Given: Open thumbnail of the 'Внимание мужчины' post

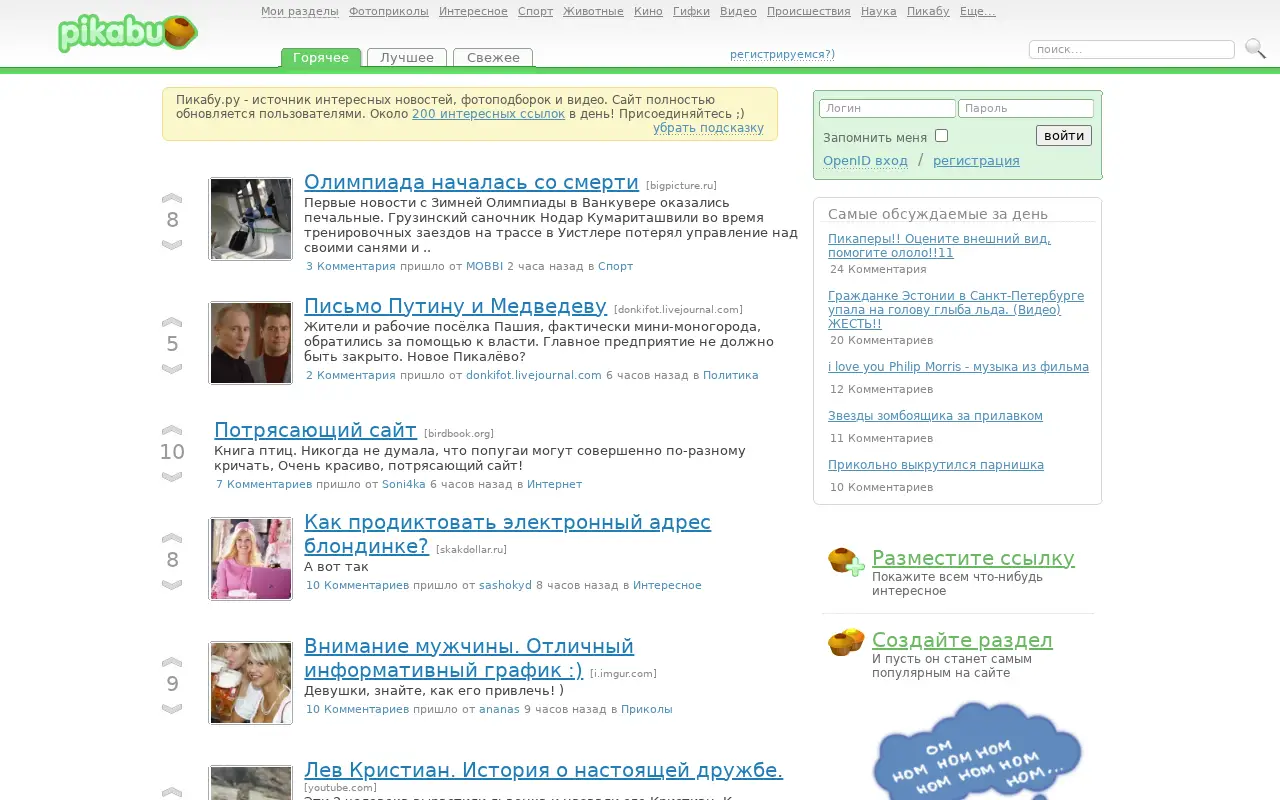Looking at the screenshot, I should coord(251,683).
